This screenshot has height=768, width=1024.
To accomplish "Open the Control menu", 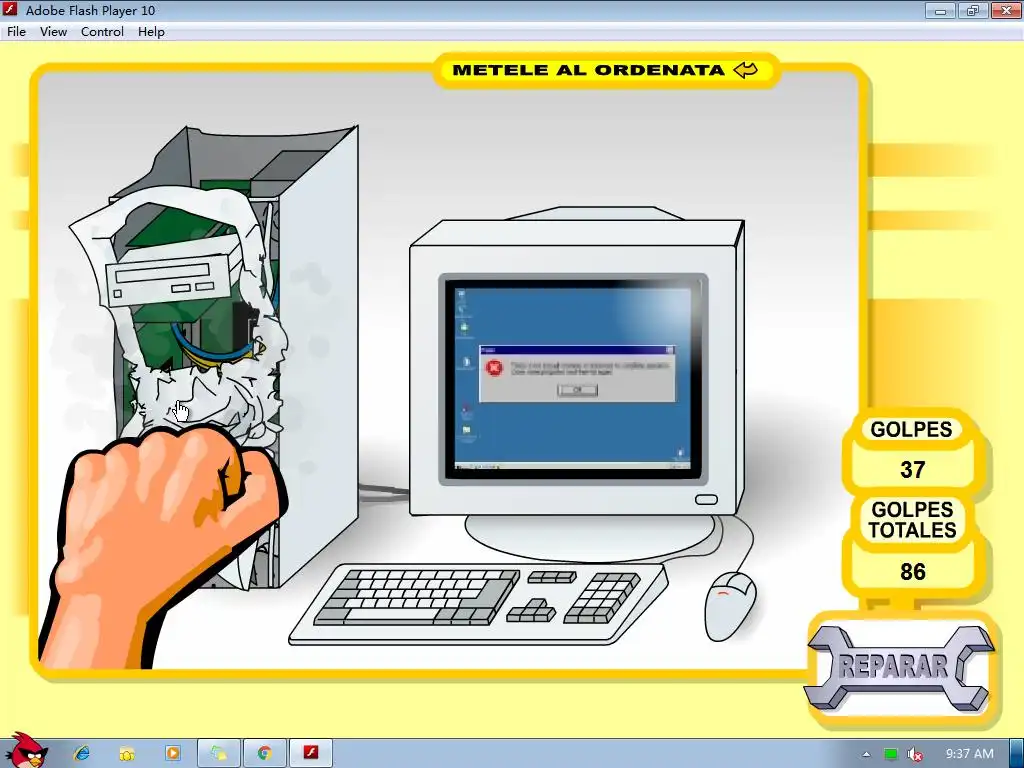I will (102, 31).
